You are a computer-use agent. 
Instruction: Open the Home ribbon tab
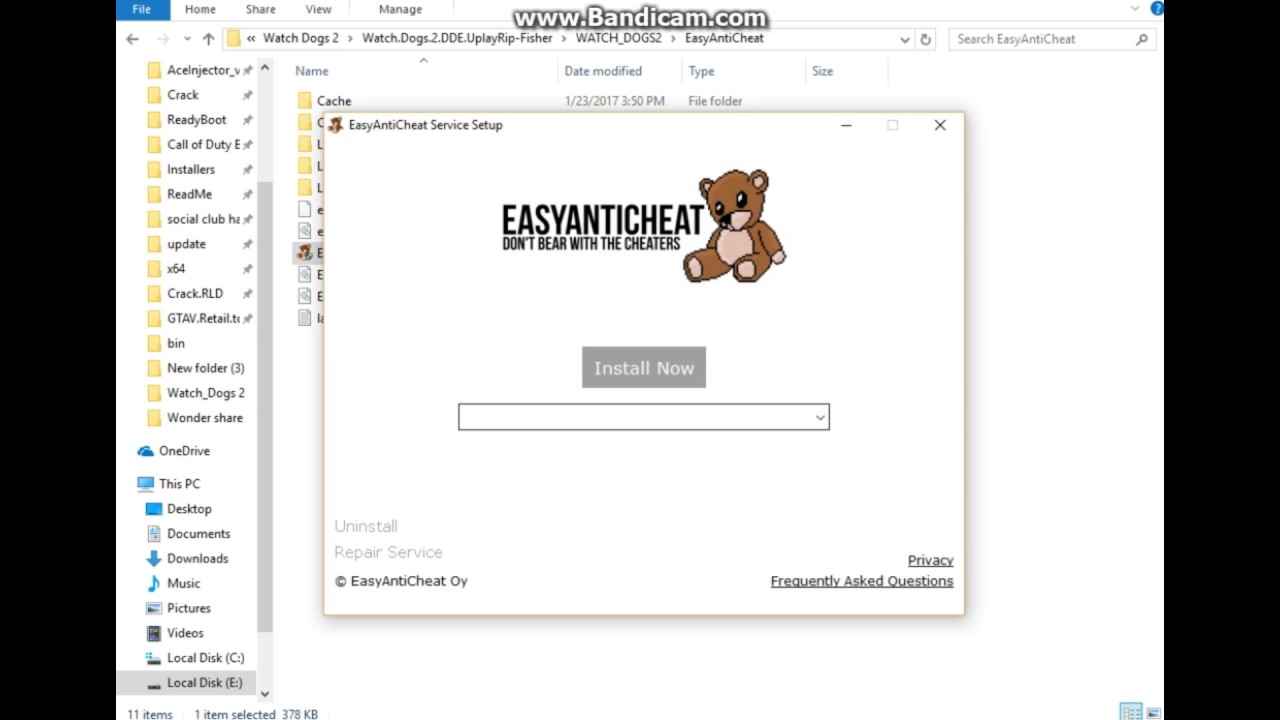click(200, 9)
